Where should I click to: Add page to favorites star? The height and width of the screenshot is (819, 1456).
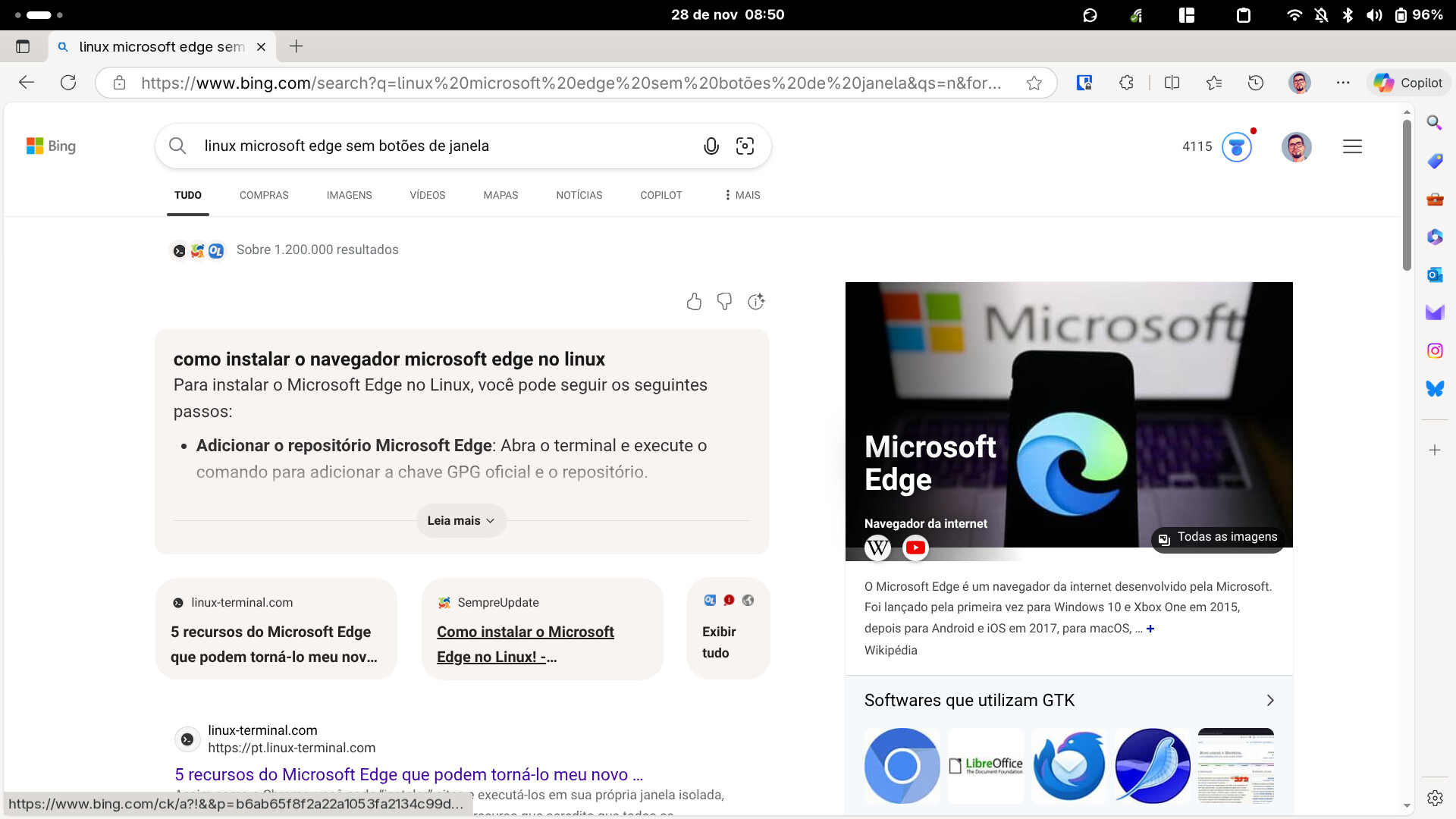pyautogui.click(x=1034, y=83)
